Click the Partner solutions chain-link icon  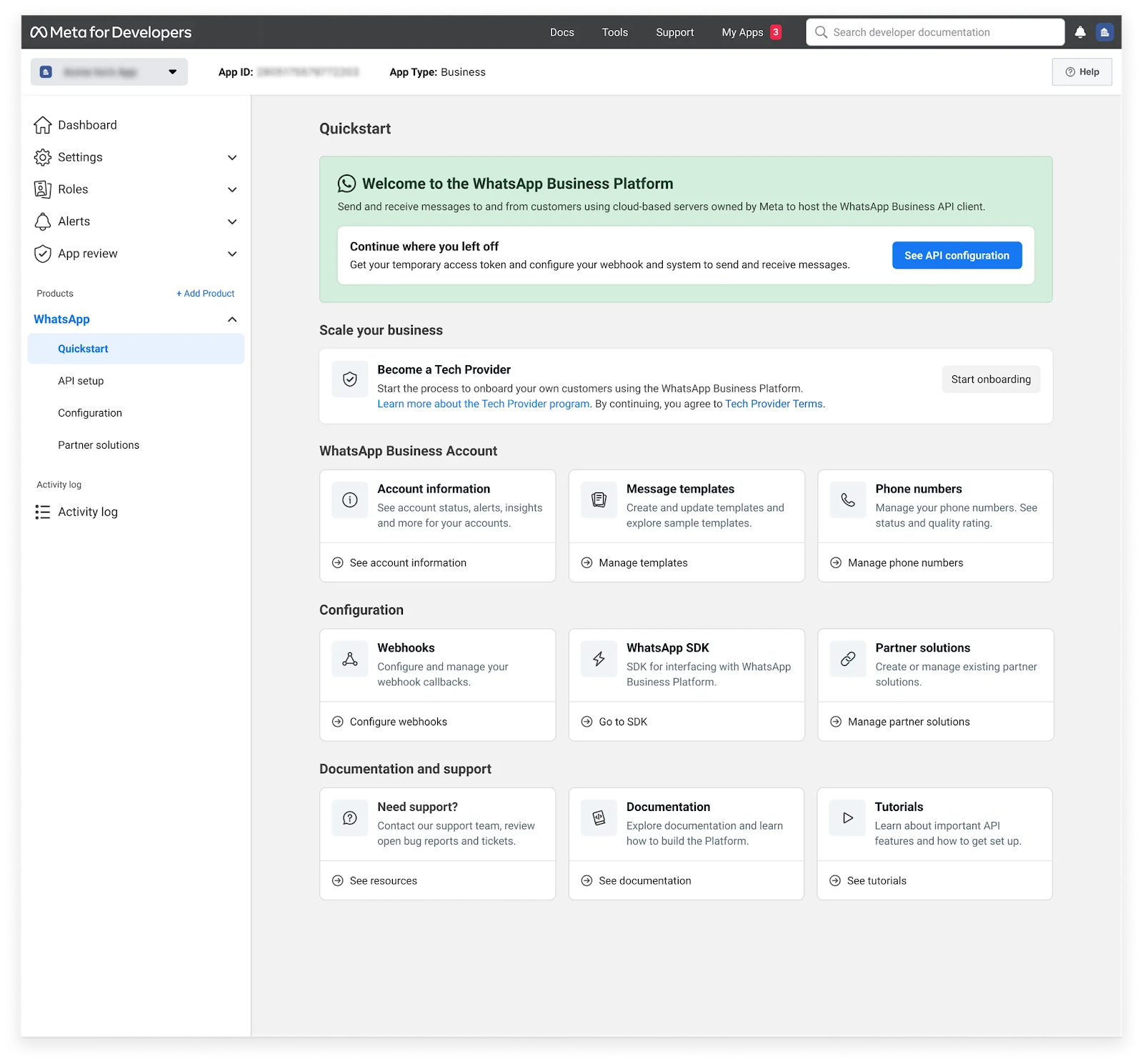point(848,659)
